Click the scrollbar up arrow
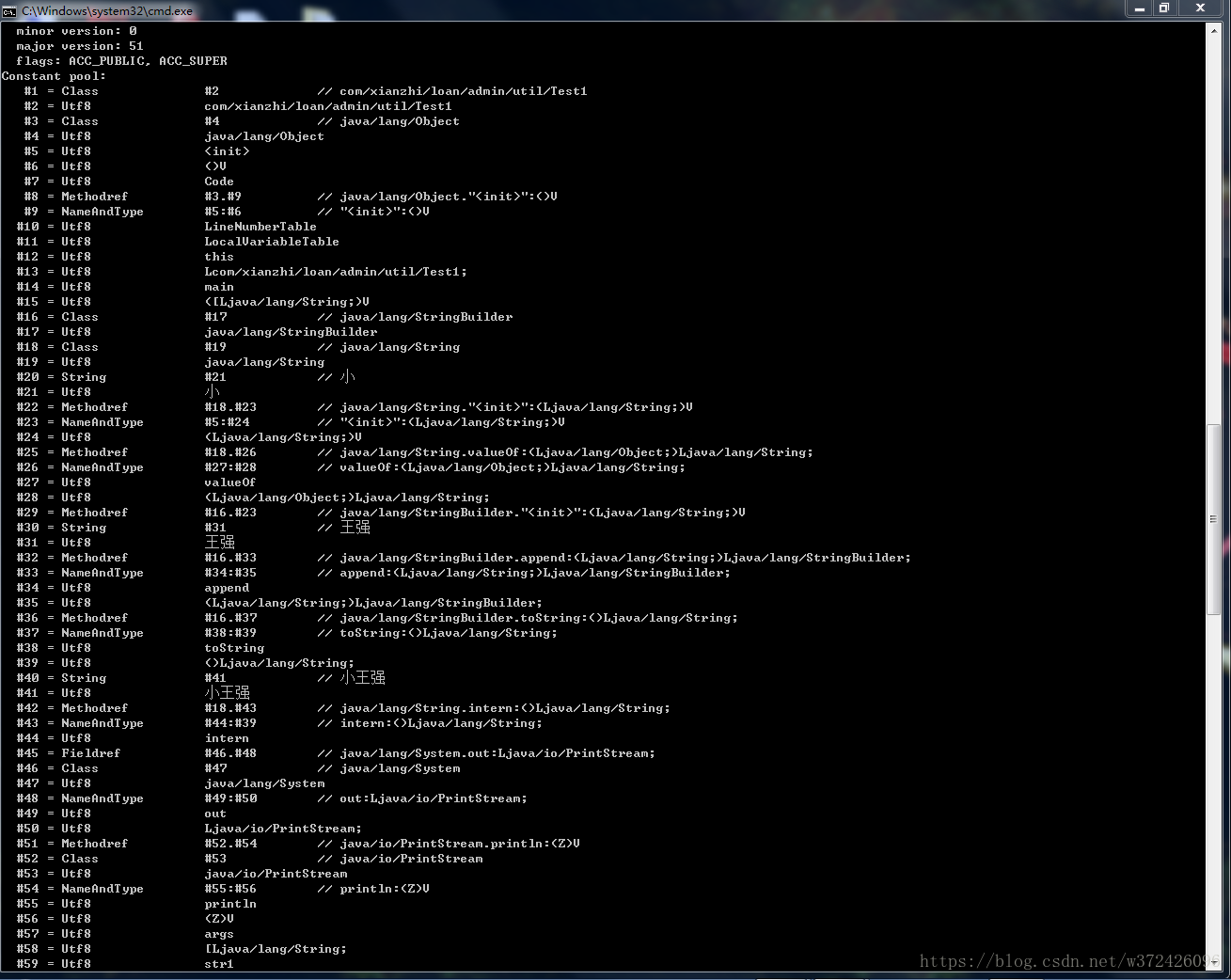 pyautogui.click(x=1213, y=30)
